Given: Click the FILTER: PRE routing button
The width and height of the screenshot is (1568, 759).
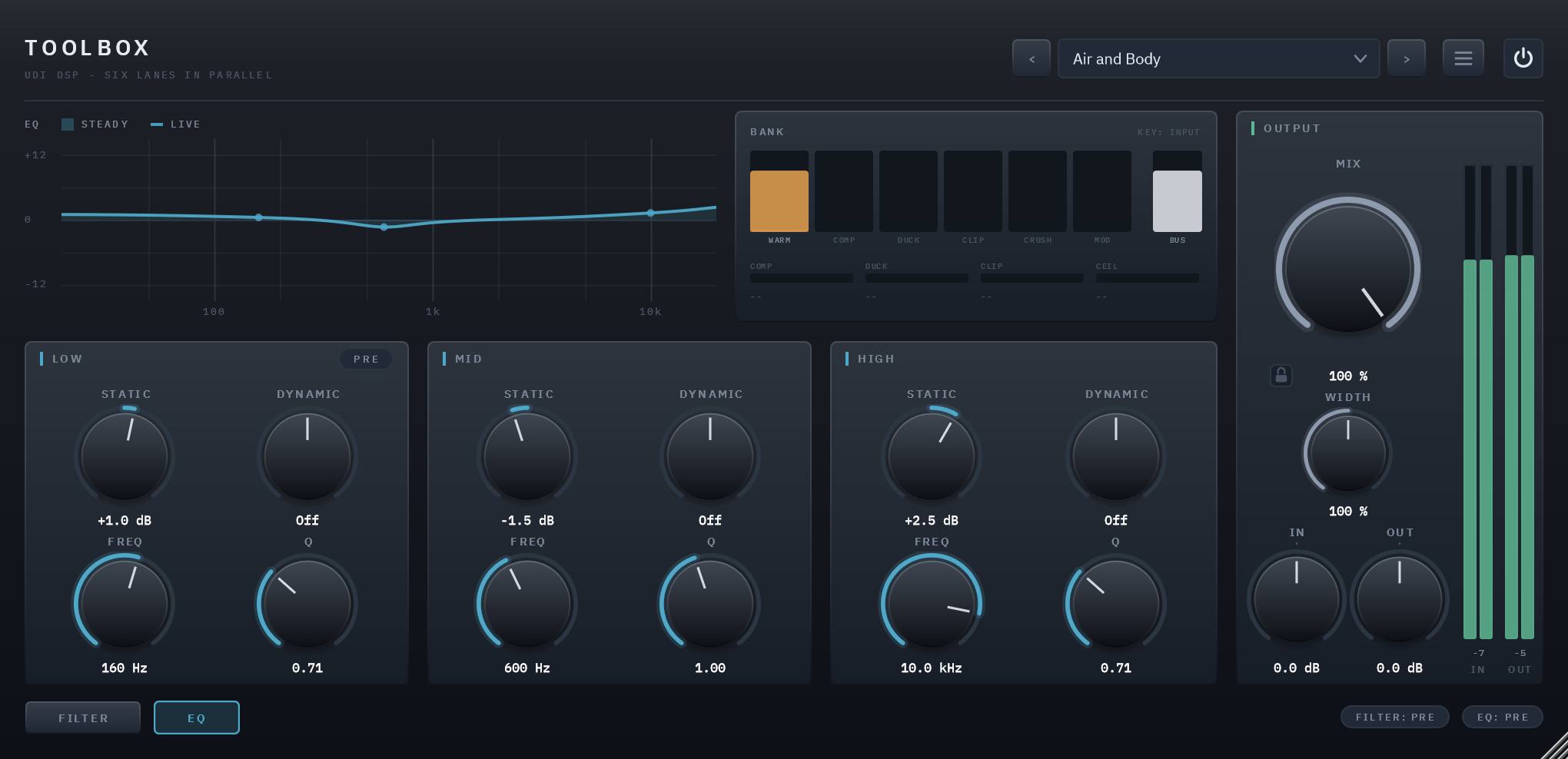Looking at the screenshot, I should pyautogui.click(x=1395, y=717).
